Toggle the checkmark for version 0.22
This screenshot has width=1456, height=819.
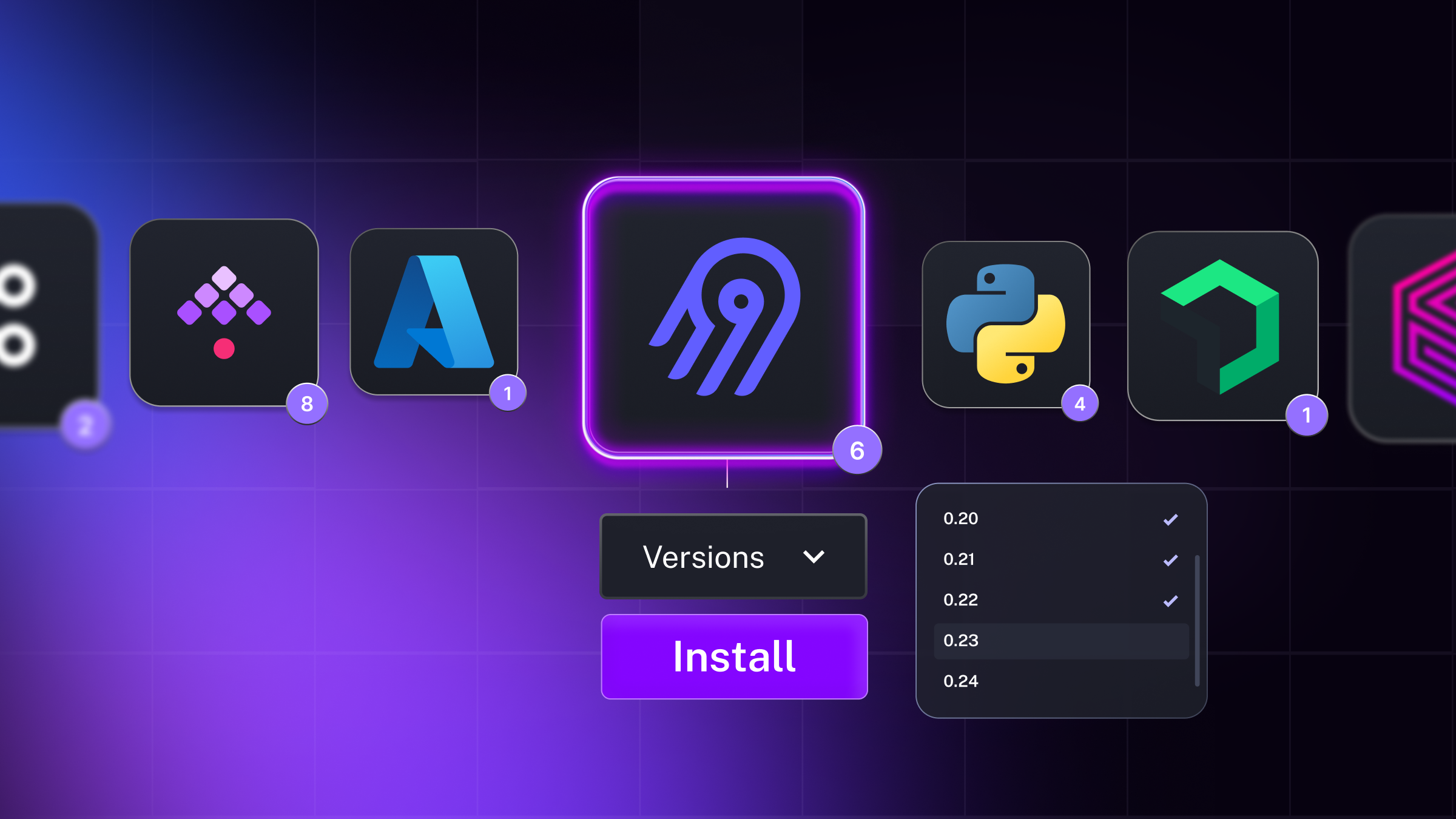coord(1171,600)
